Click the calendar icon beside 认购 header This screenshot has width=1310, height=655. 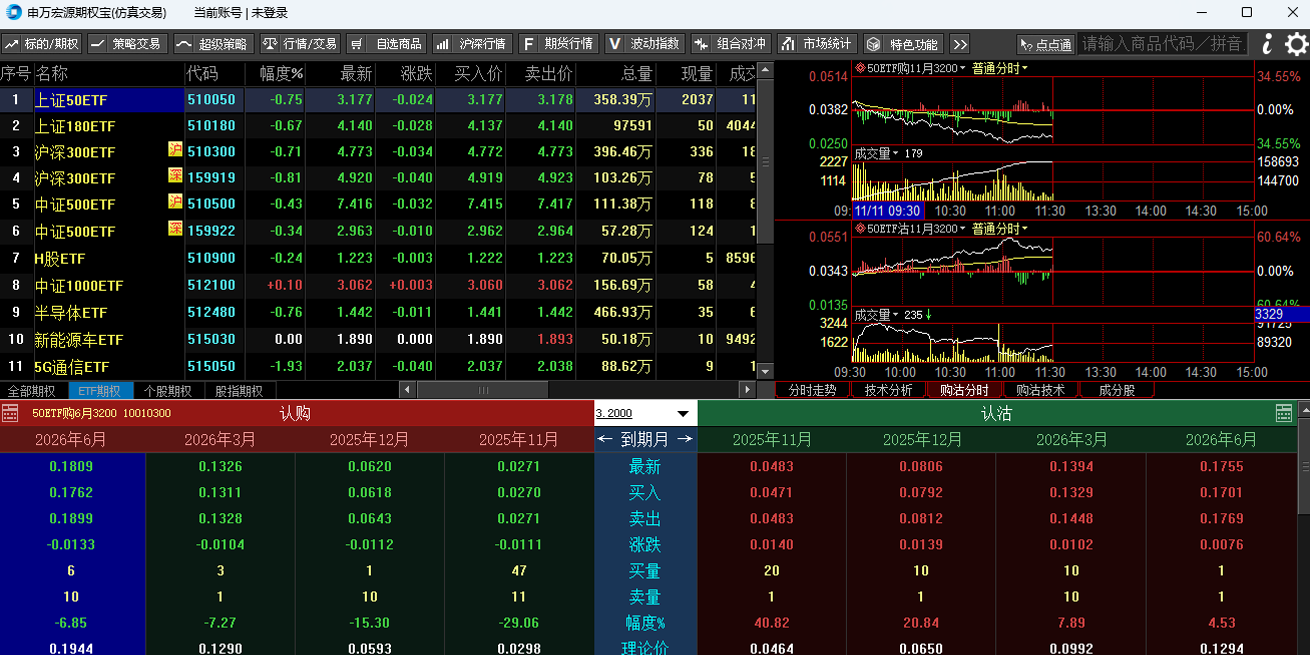[x=10, y=413]
